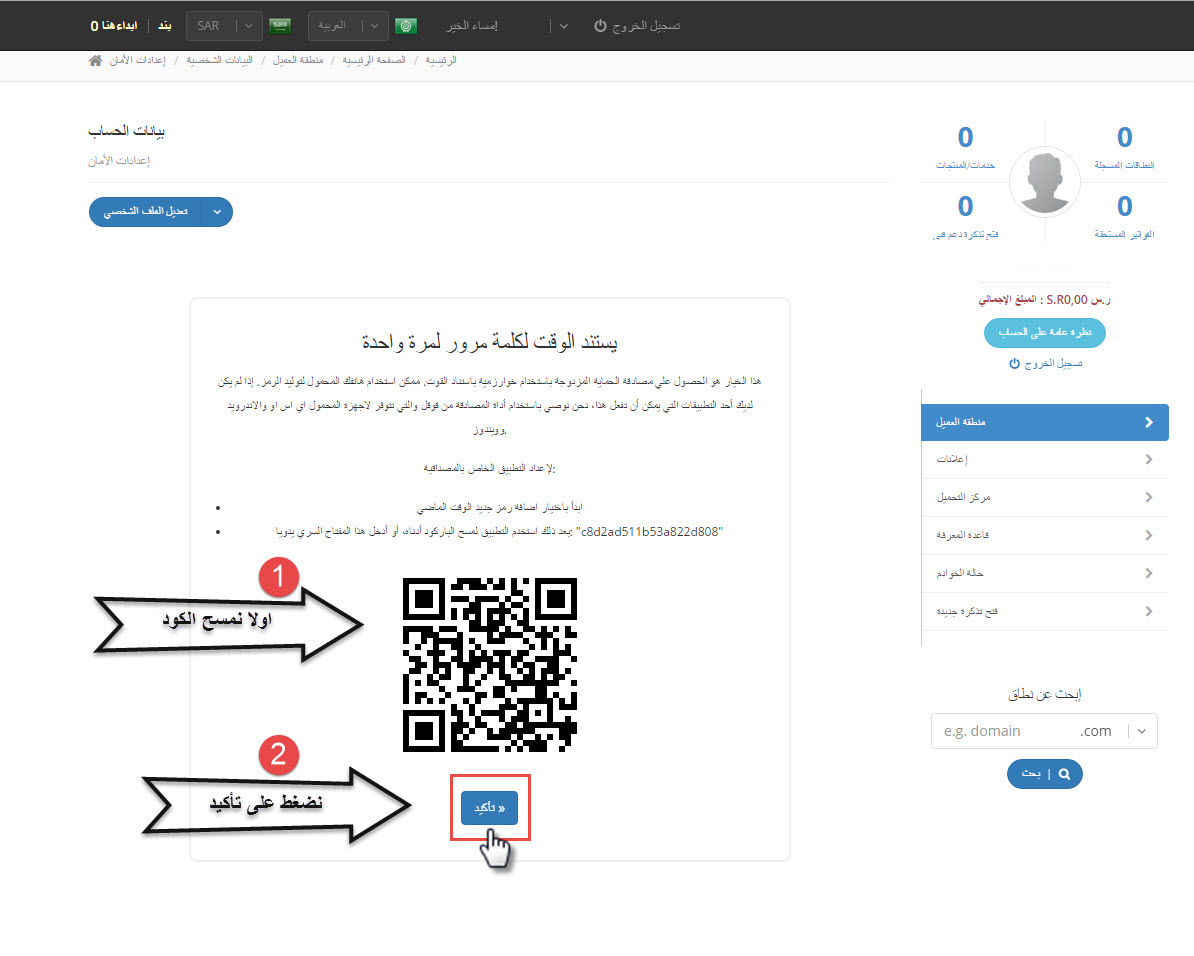The width and height of the screenshot is (1194, 956).
Task: Open the SAR currency dropdown
Action: [x=225, y=26]
